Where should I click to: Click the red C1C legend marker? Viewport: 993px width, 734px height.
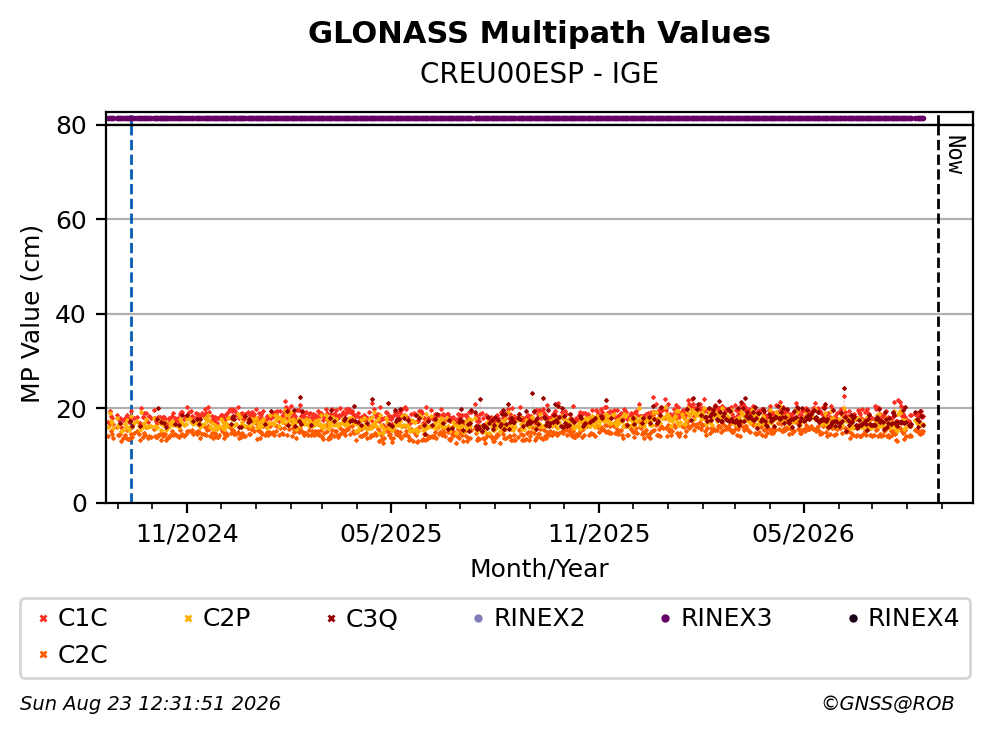(x=44, y=619)
